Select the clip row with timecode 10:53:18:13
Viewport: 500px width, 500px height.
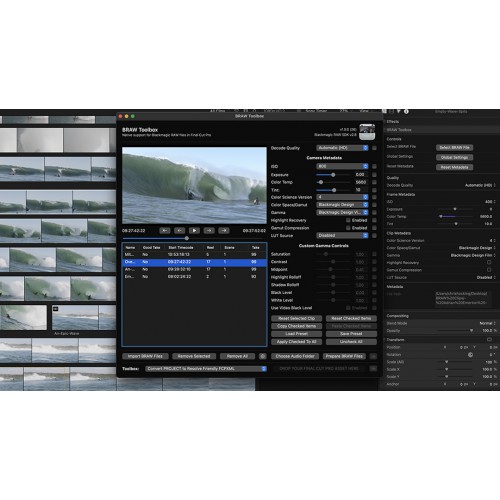coord(194,255)
